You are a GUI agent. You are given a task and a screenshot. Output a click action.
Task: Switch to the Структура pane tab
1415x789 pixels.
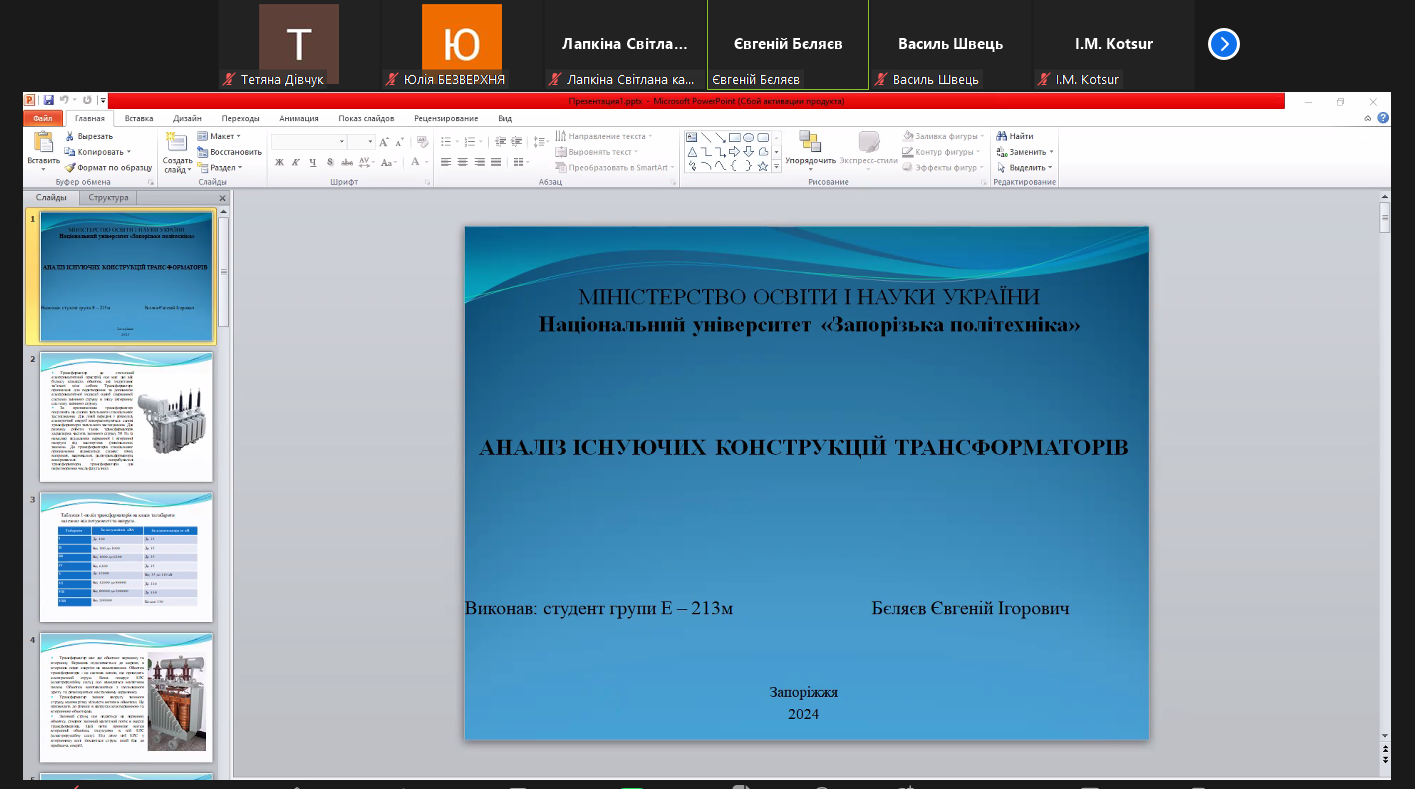tap(108, 198)
